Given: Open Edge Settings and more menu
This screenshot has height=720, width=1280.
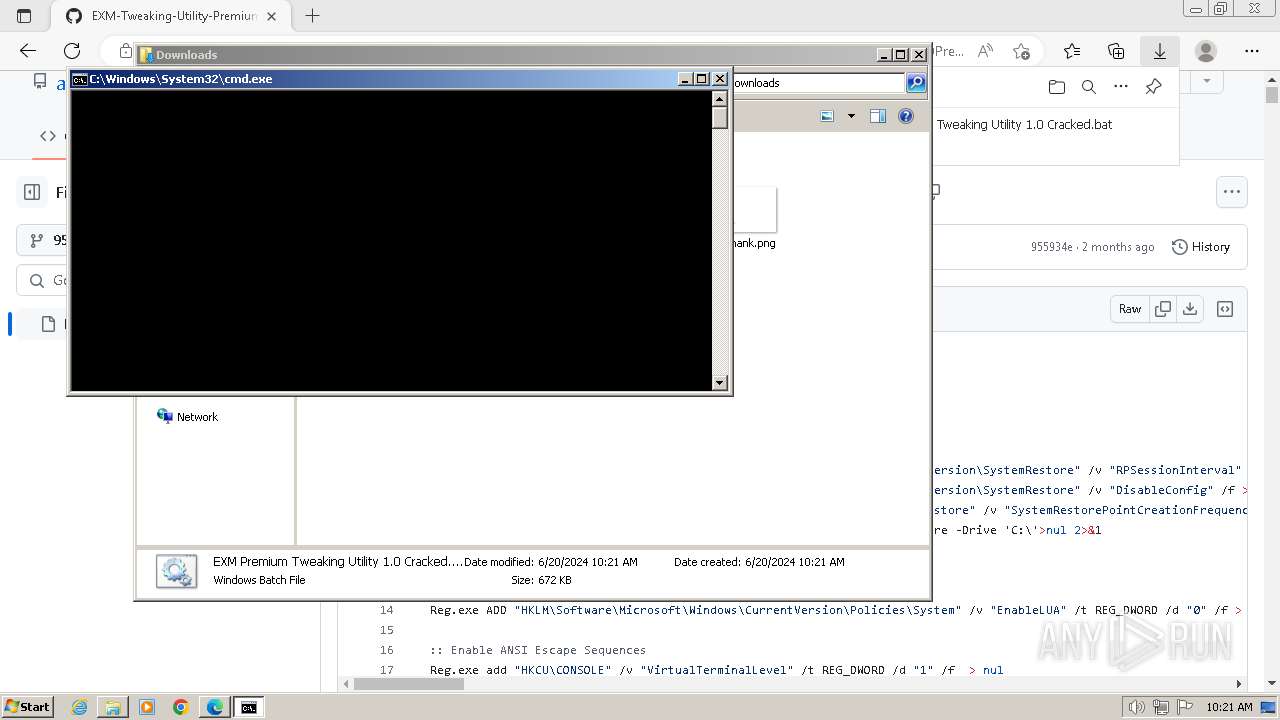Looking at the screenshot, I should [x=1252, y=51].
